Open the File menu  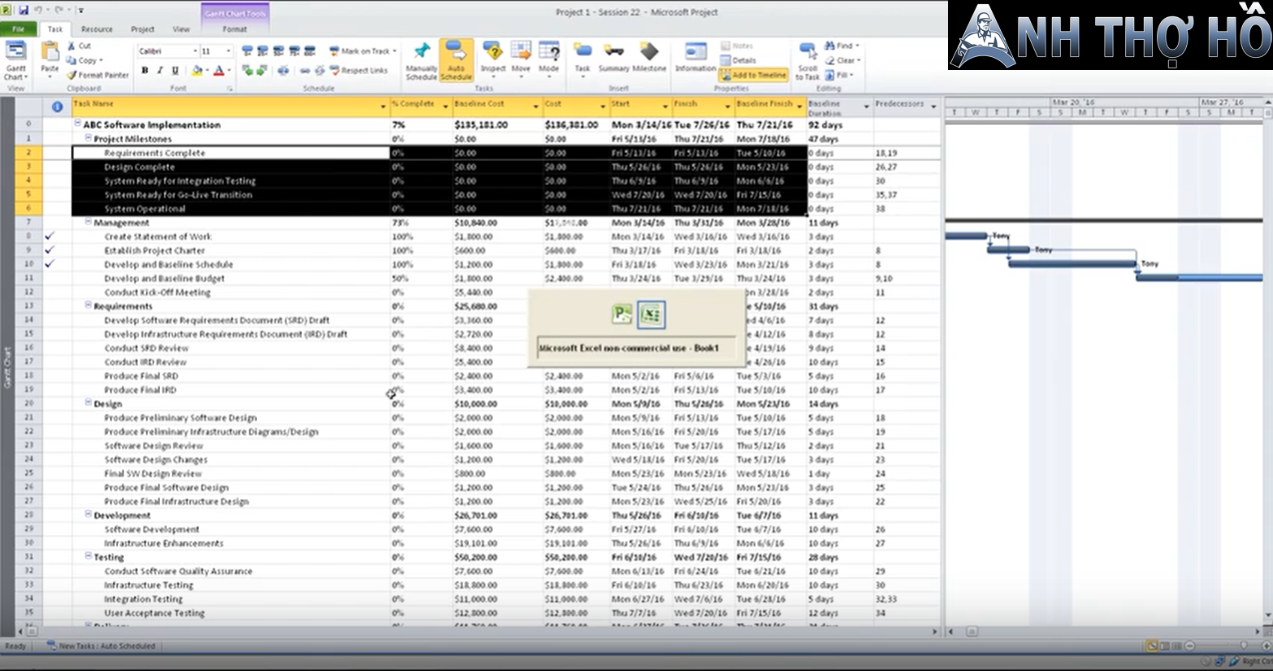18,30
